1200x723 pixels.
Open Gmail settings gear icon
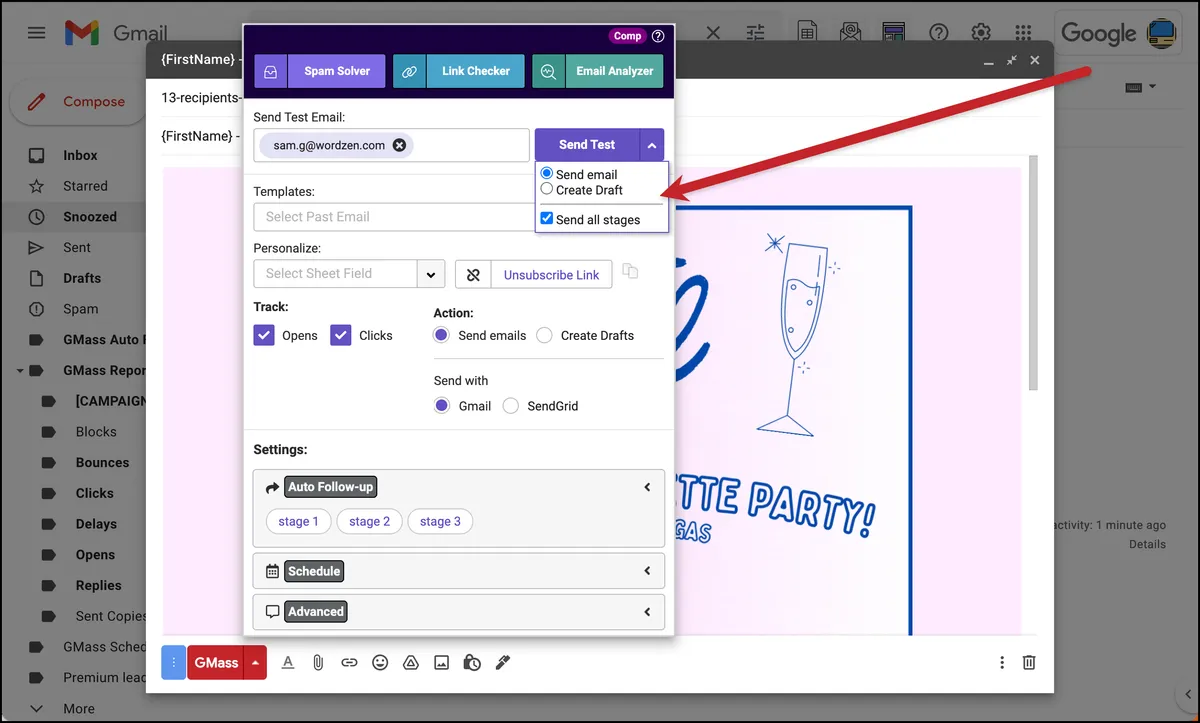[x=981, y=33]
